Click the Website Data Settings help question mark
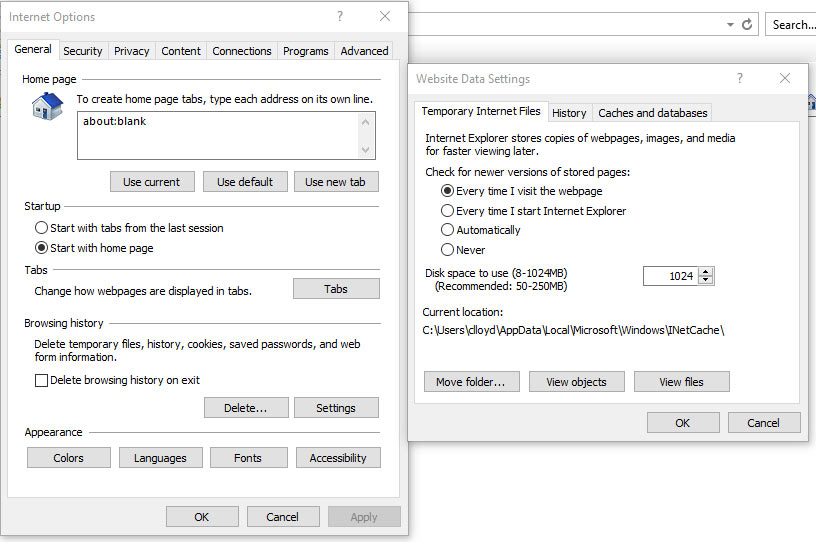The width and height of the screenshot is (816, 545). [740, 78]
